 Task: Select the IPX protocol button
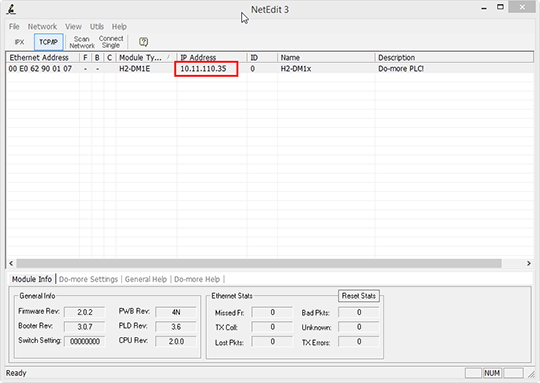(19, 42)
